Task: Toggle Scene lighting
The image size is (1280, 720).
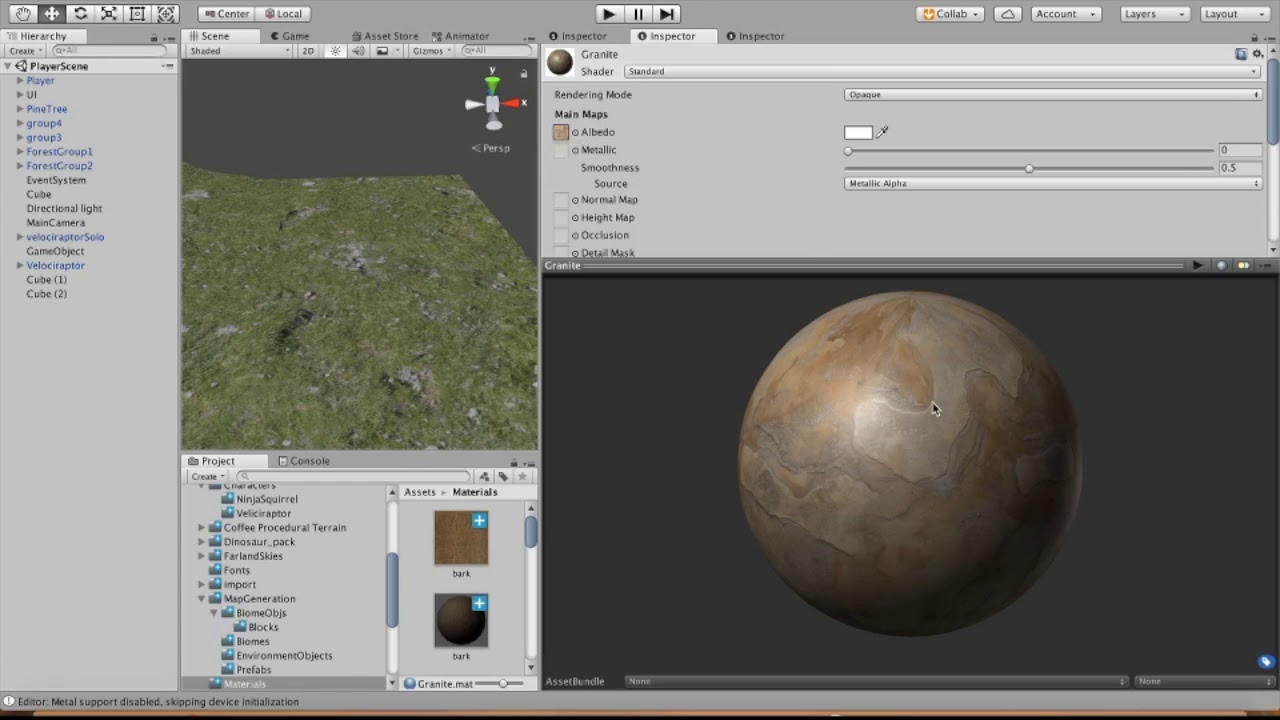Action: pos(335,51)
